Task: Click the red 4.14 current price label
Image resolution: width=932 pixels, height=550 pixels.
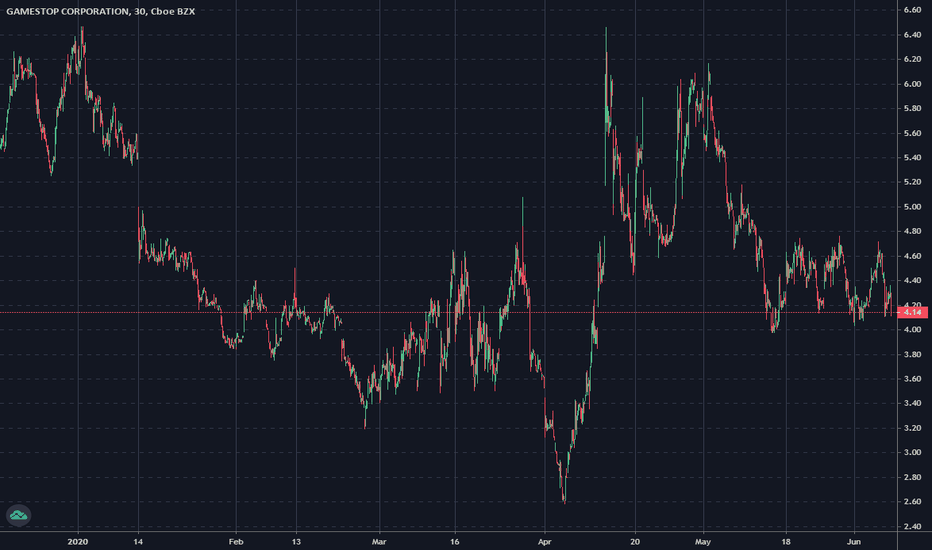Action: click(x=912, y=312)
